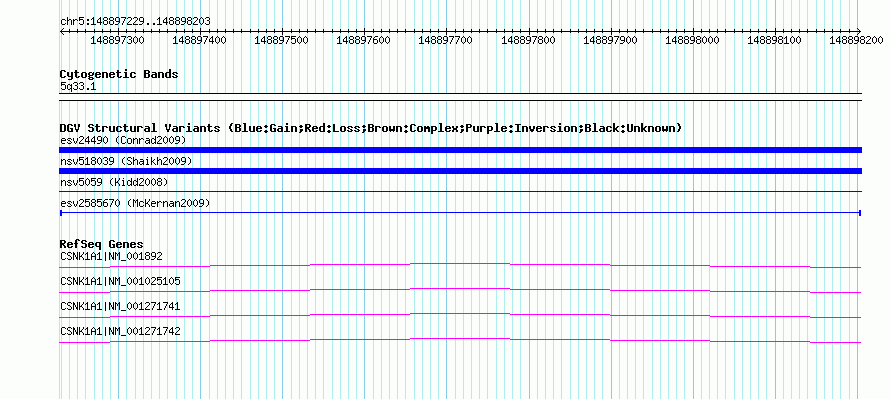
Task: Open variant esv2585670 (McKernan2009) label
Action: 135,203
